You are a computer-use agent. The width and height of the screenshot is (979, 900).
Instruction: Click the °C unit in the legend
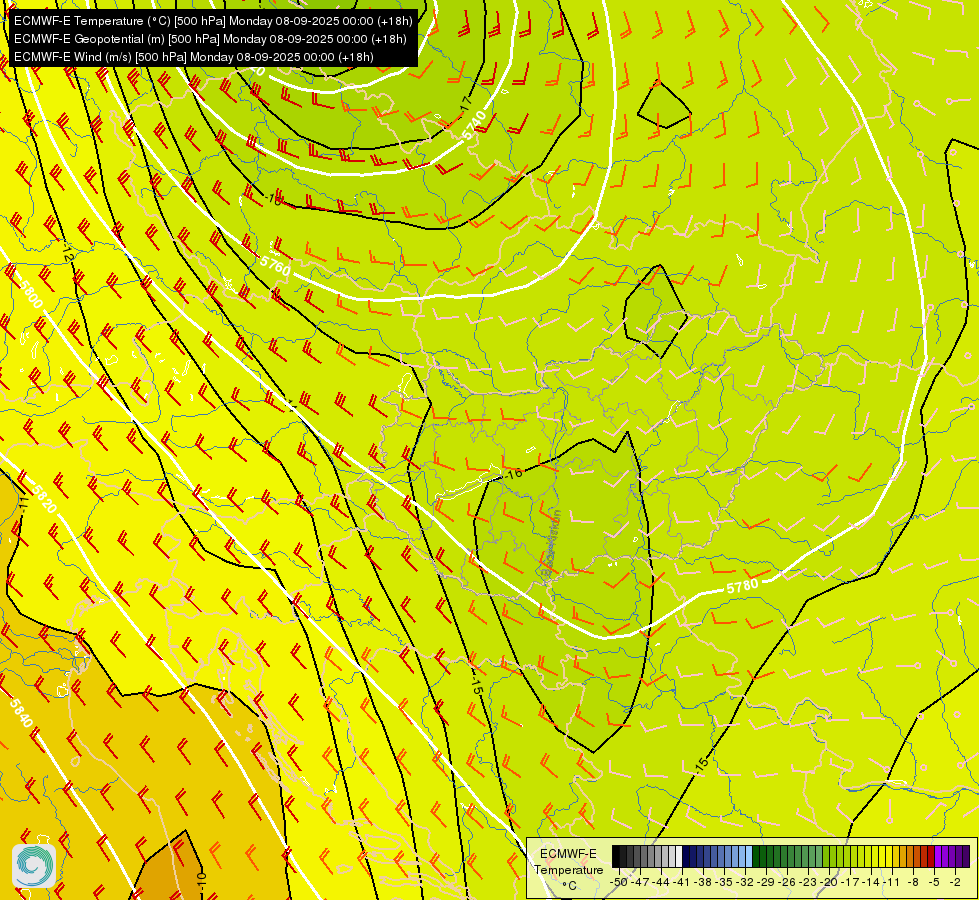coord(569,886)
